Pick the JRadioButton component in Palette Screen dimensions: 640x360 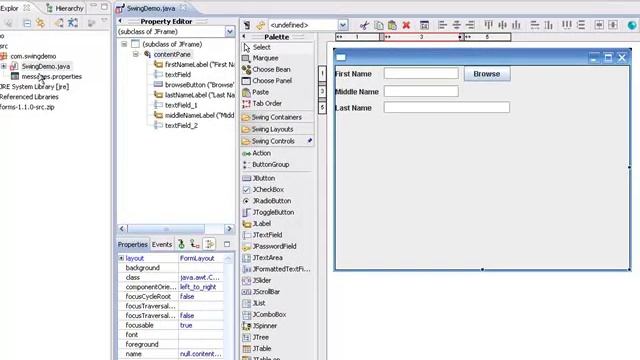(267, 201)
